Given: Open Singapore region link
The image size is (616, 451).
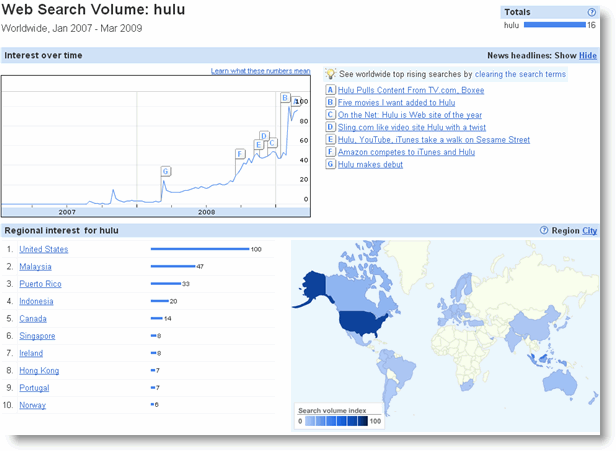Looking at the screenshot, I should [37, 336].
